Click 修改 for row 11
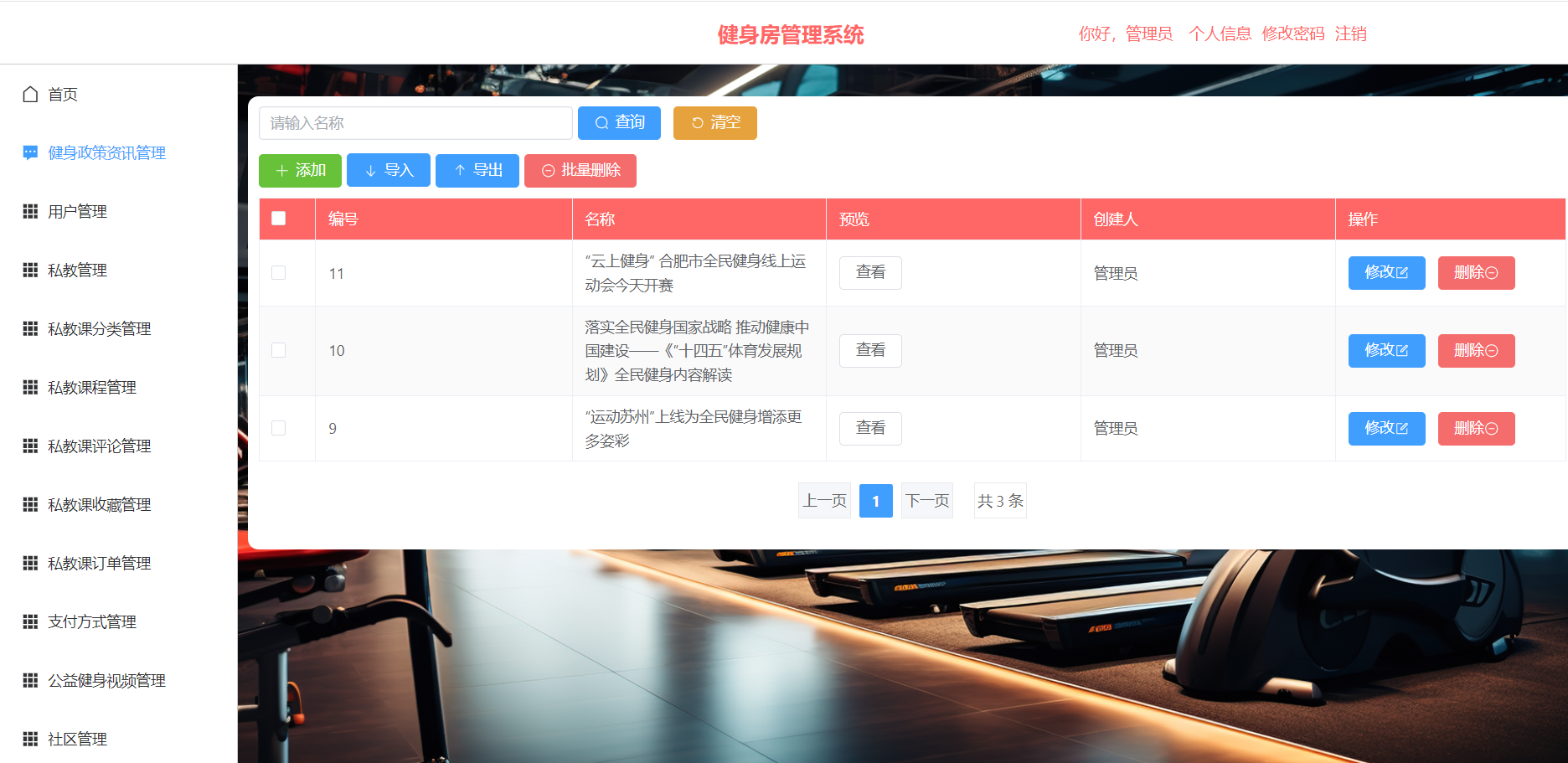The height and width of the screenshot is (763, 1568). pos(1386,273)
